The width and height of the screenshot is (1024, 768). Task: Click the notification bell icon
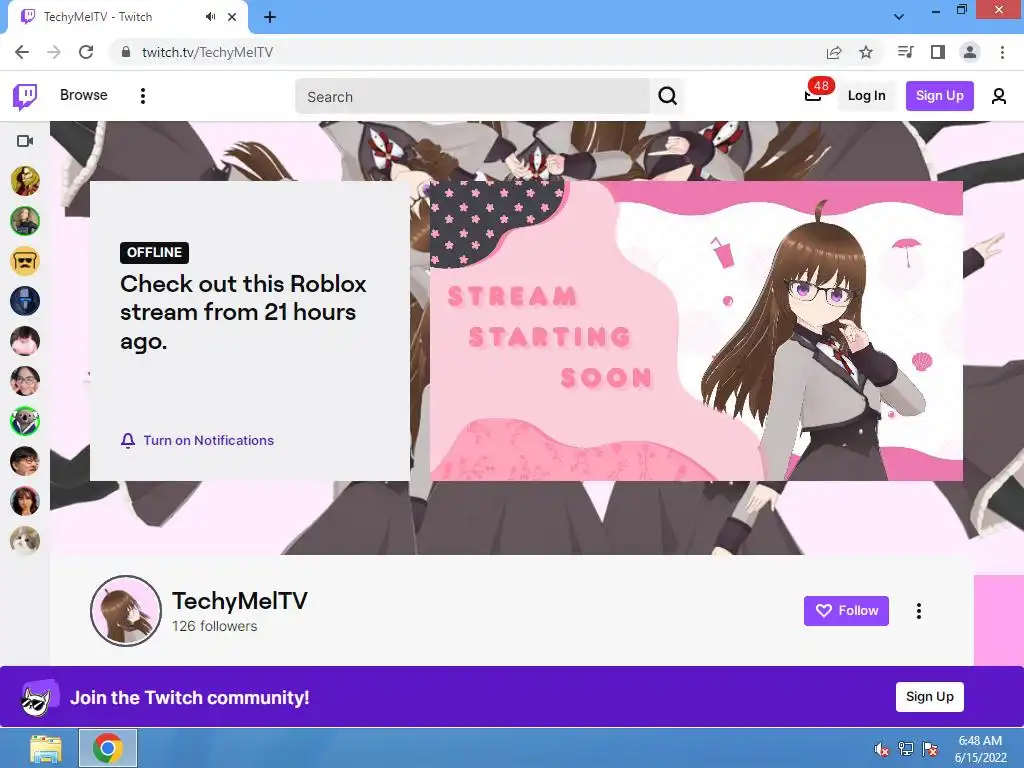point(128,441)
